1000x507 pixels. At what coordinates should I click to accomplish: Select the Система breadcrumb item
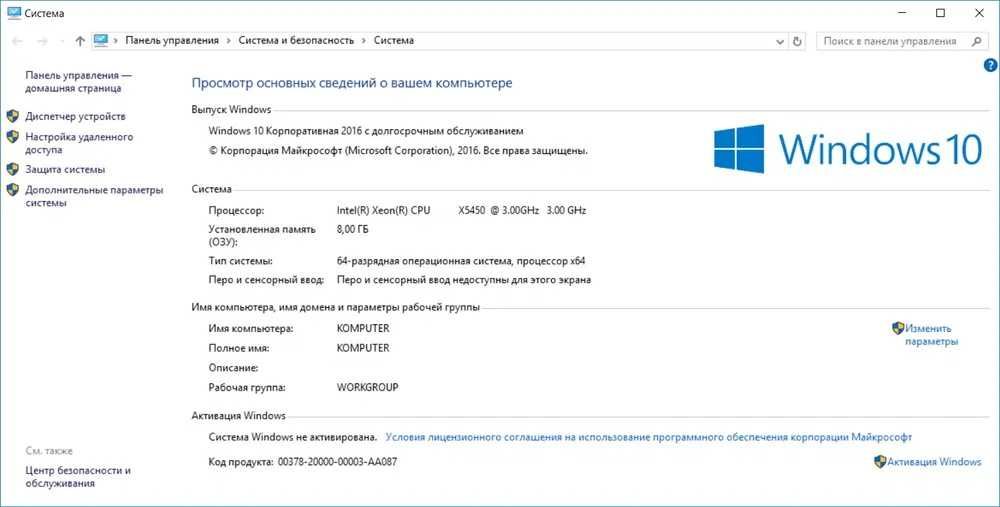point(393,40)
